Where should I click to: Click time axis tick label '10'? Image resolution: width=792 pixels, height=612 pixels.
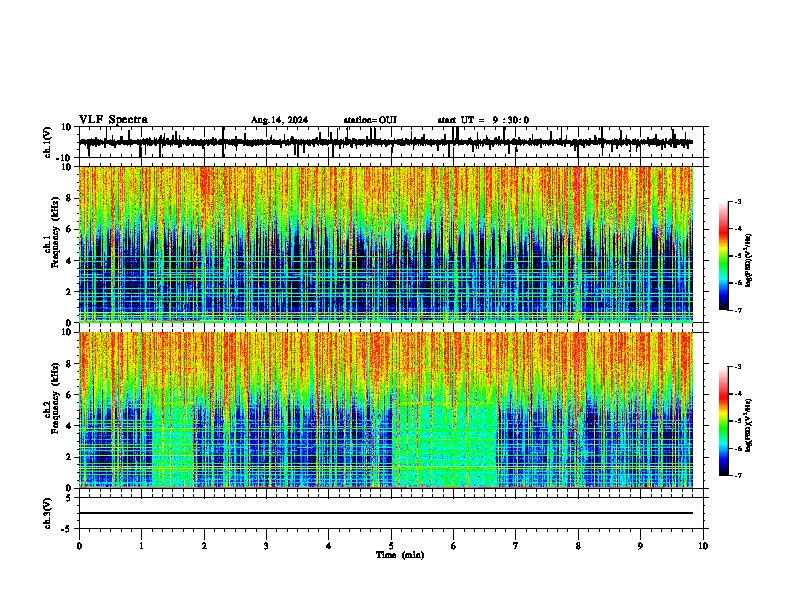[703, 546]
